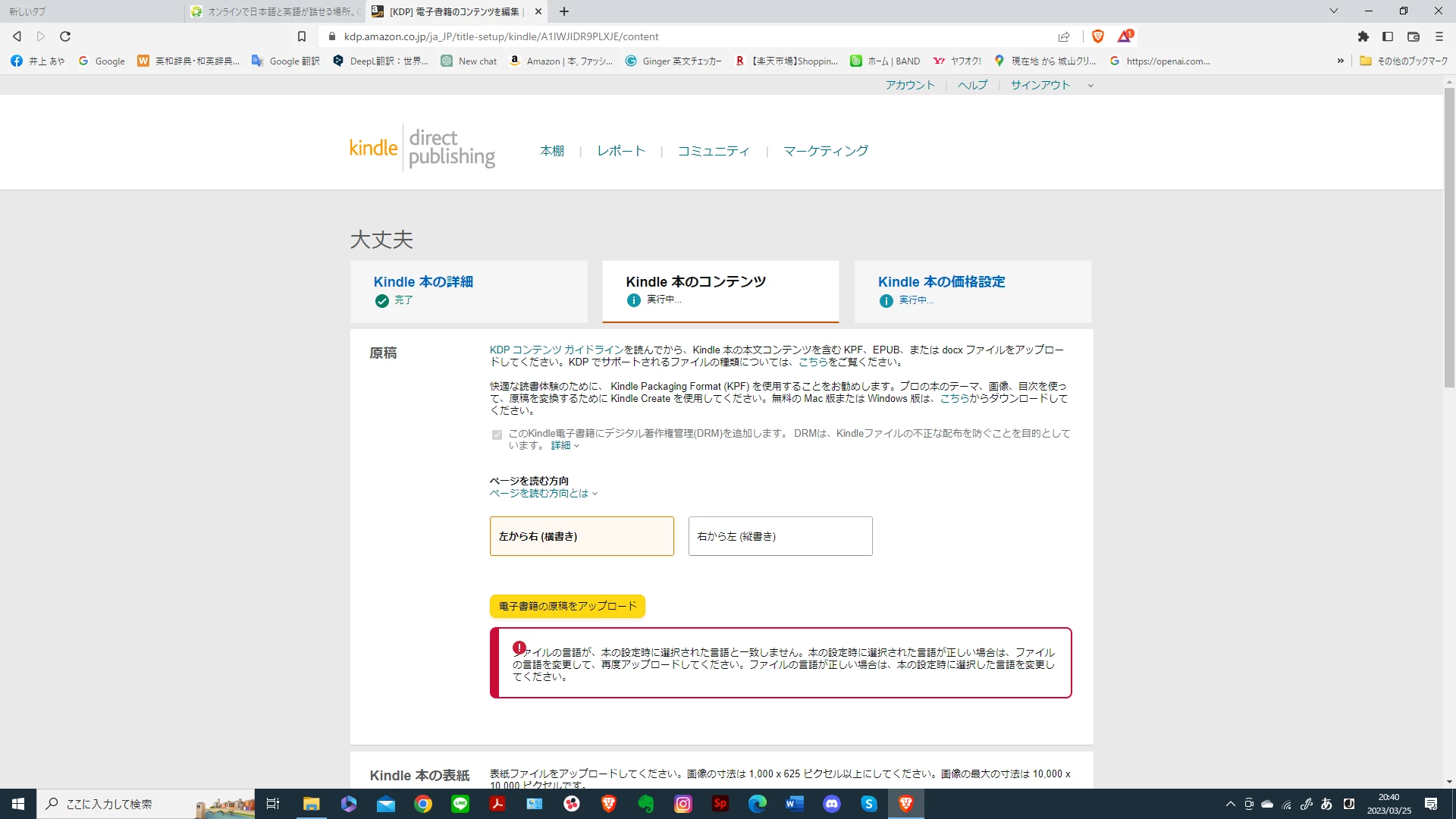Click the share icon in address bar
Image resolution: width=1456 pixels, height=819 pixels.
point(1064,36)
